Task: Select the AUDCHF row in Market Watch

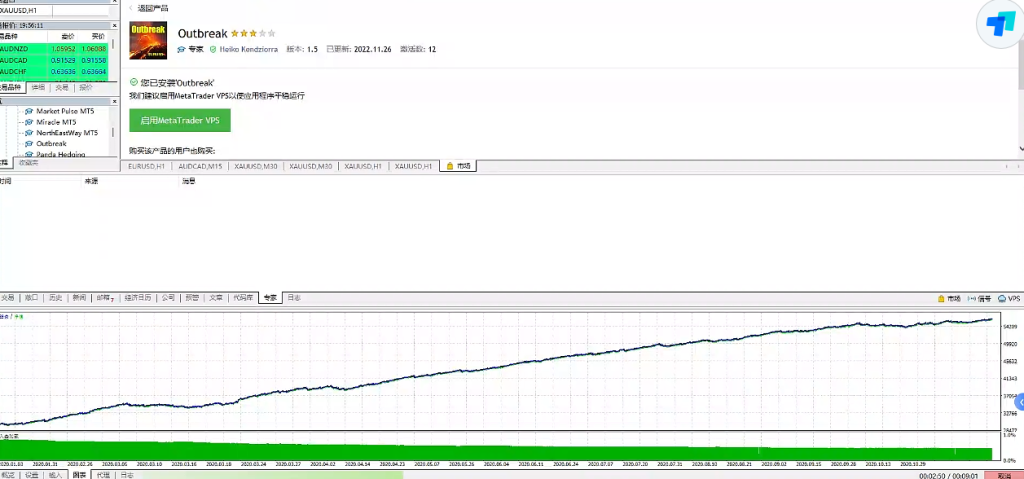Action: (x=54, y=71)
